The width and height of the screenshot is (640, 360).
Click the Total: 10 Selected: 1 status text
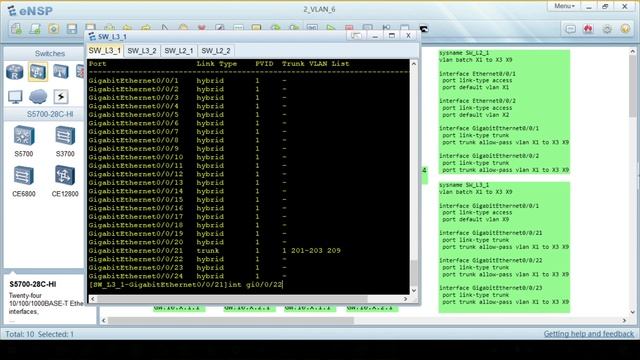pyautogui.click(x=39, y=334)
